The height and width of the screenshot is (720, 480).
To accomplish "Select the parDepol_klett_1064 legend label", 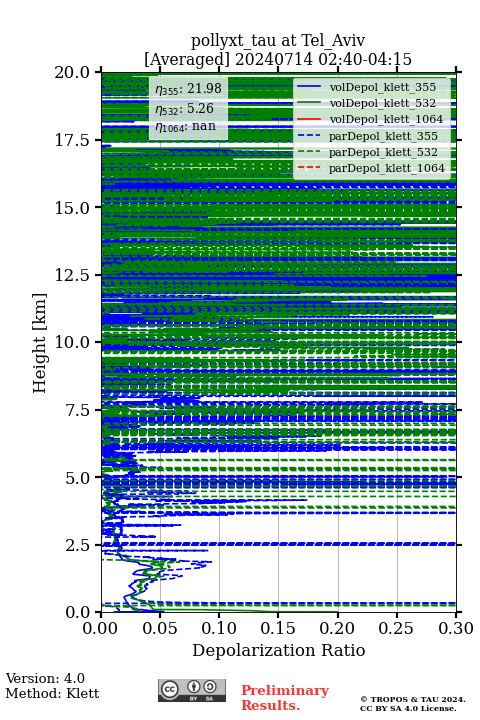I will [x=387, y=168].
